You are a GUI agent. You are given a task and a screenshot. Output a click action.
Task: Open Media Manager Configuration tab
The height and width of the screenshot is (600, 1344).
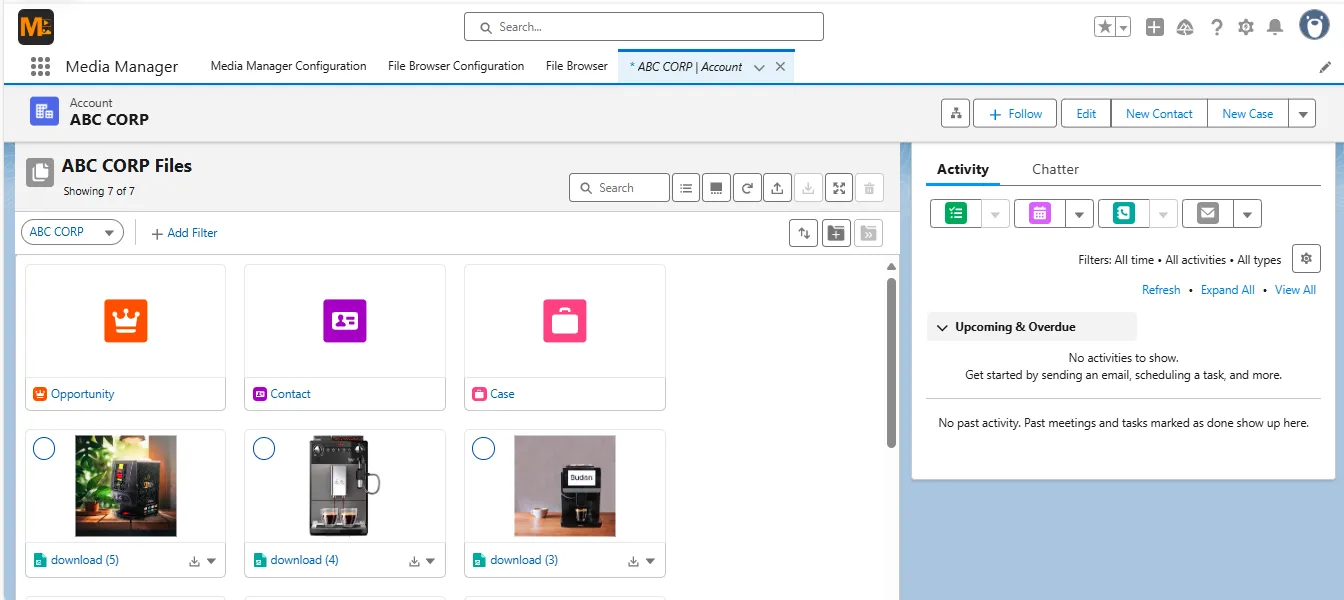point(288,66)
